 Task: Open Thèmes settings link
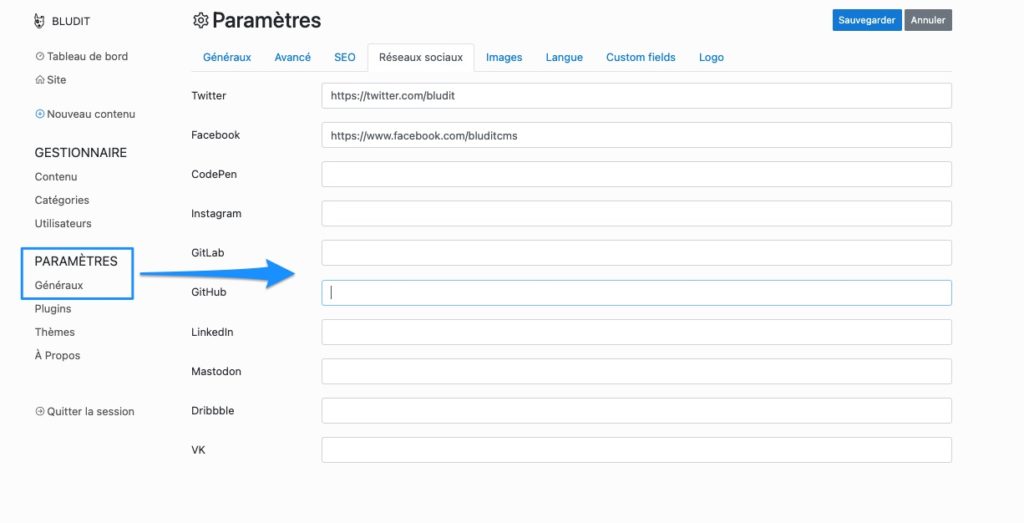(55, 332)
